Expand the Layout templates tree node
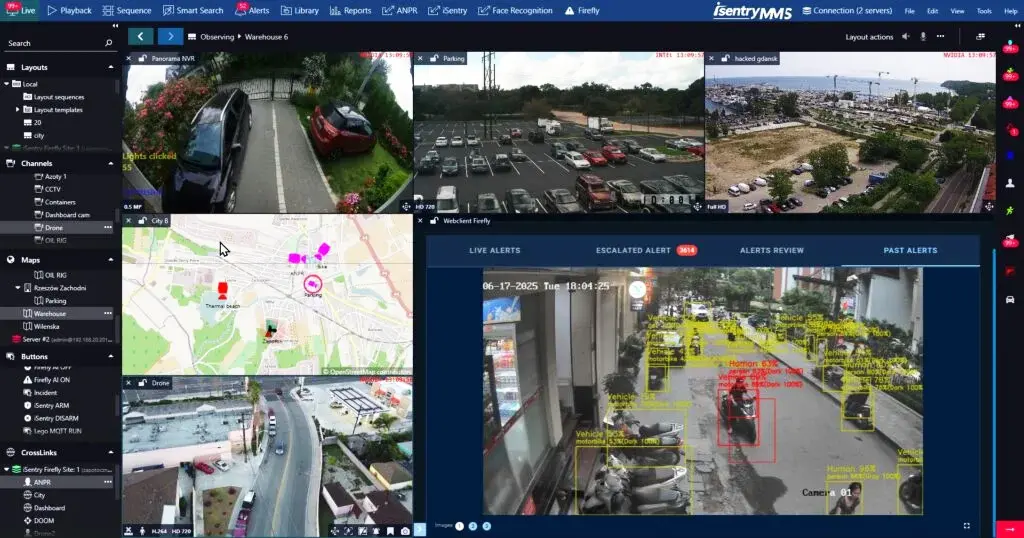 click(18, 109)
